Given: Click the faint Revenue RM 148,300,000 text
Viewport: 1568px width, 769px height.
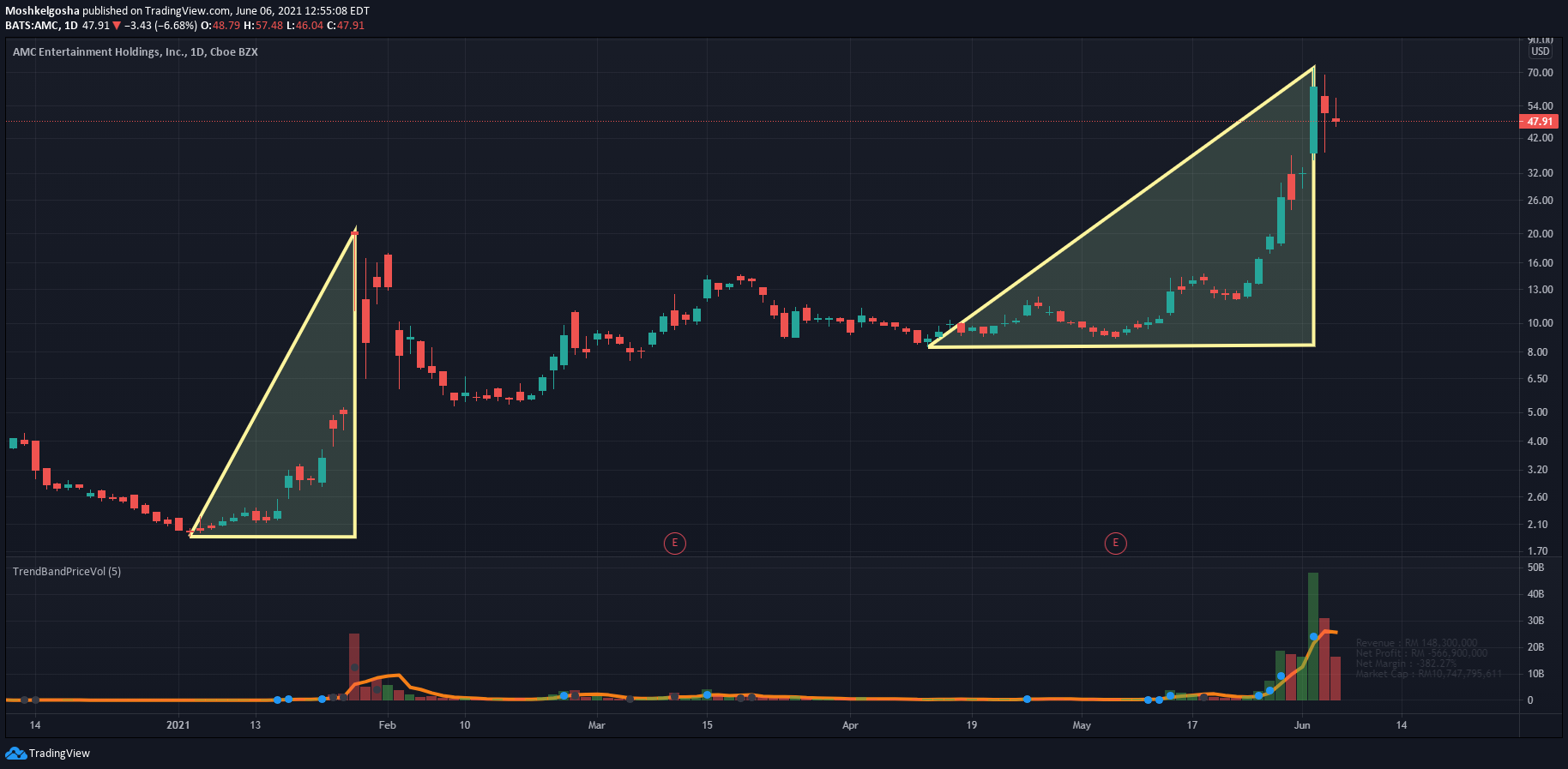Looking at the screenshot, I should [1416, 643].
